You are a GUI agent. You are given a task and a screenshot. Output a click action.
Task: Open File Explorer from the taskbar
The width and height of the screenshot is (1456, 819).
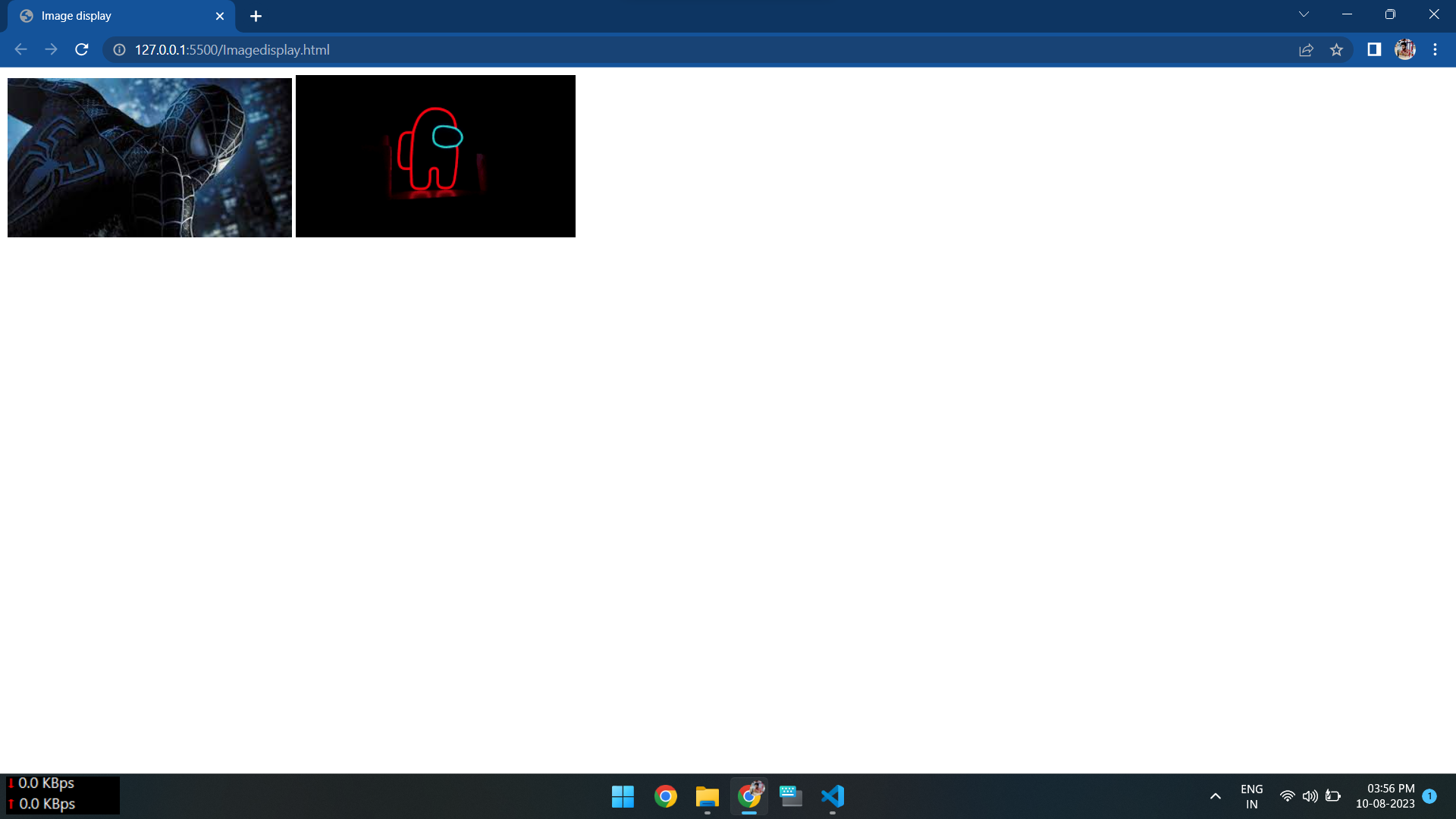coord(707,796)
